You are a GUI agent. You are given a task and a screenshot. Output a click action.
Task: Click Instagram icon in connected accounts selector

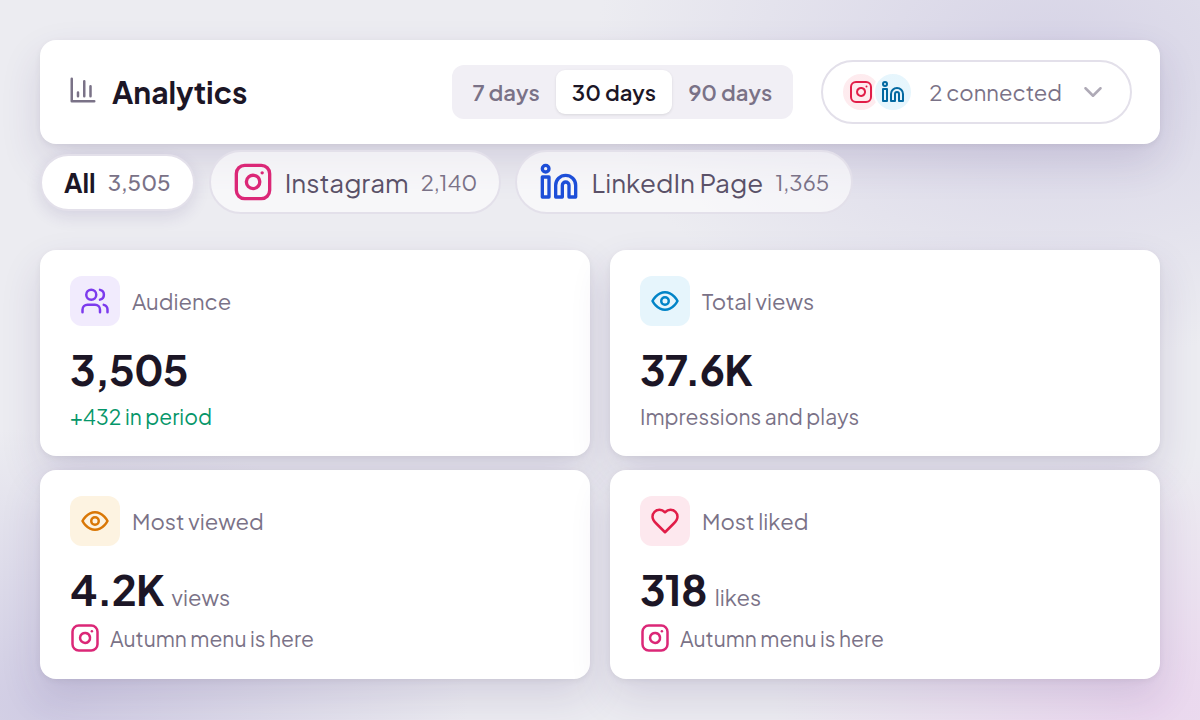pos(860,92)
